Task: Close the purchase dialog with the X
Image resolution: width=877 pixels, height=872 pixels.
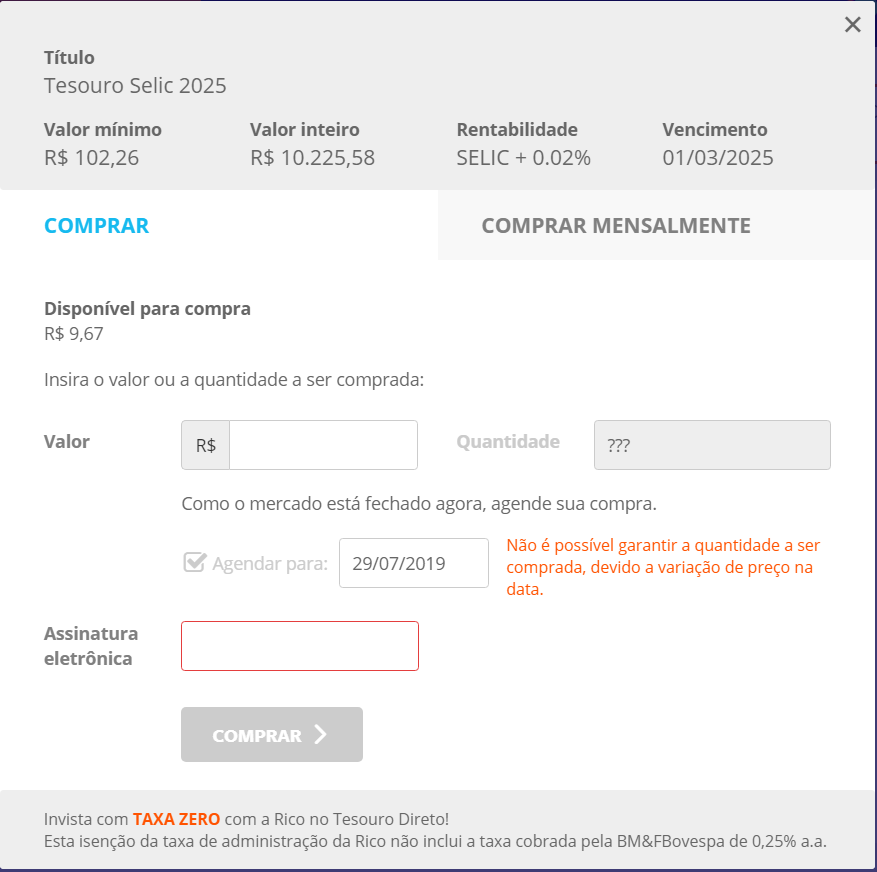Action: (852, 25)
